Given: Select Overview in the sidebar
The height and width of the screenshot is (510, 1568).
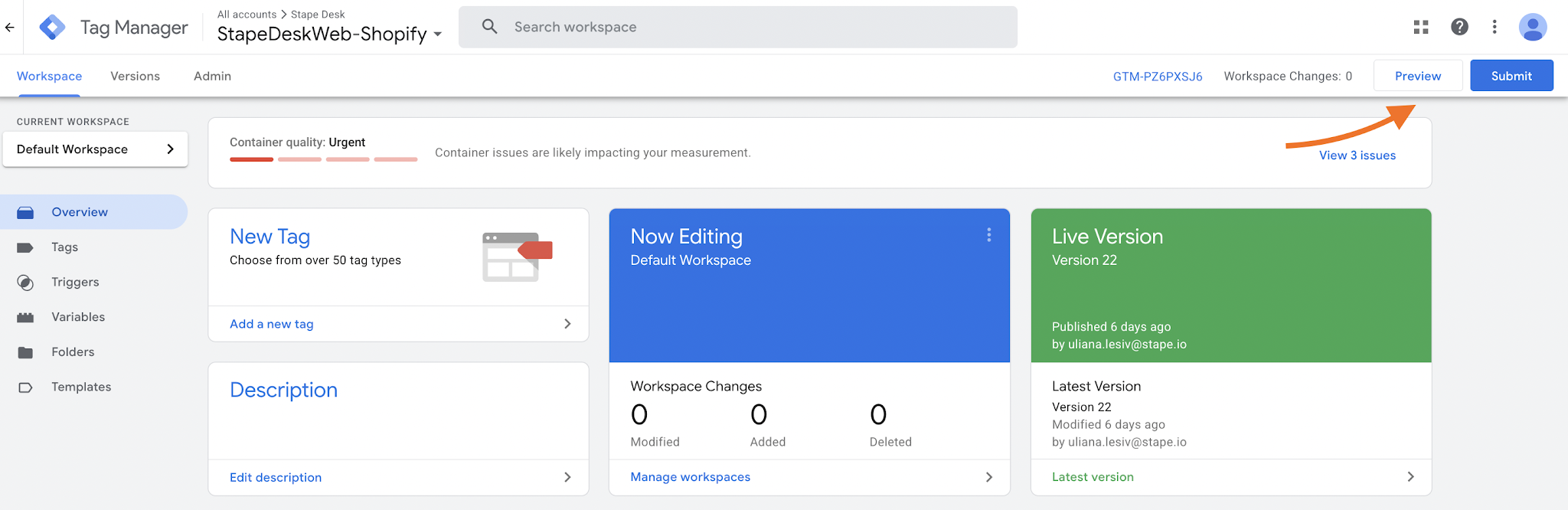Looking at the screenshot, I should 93,212.
